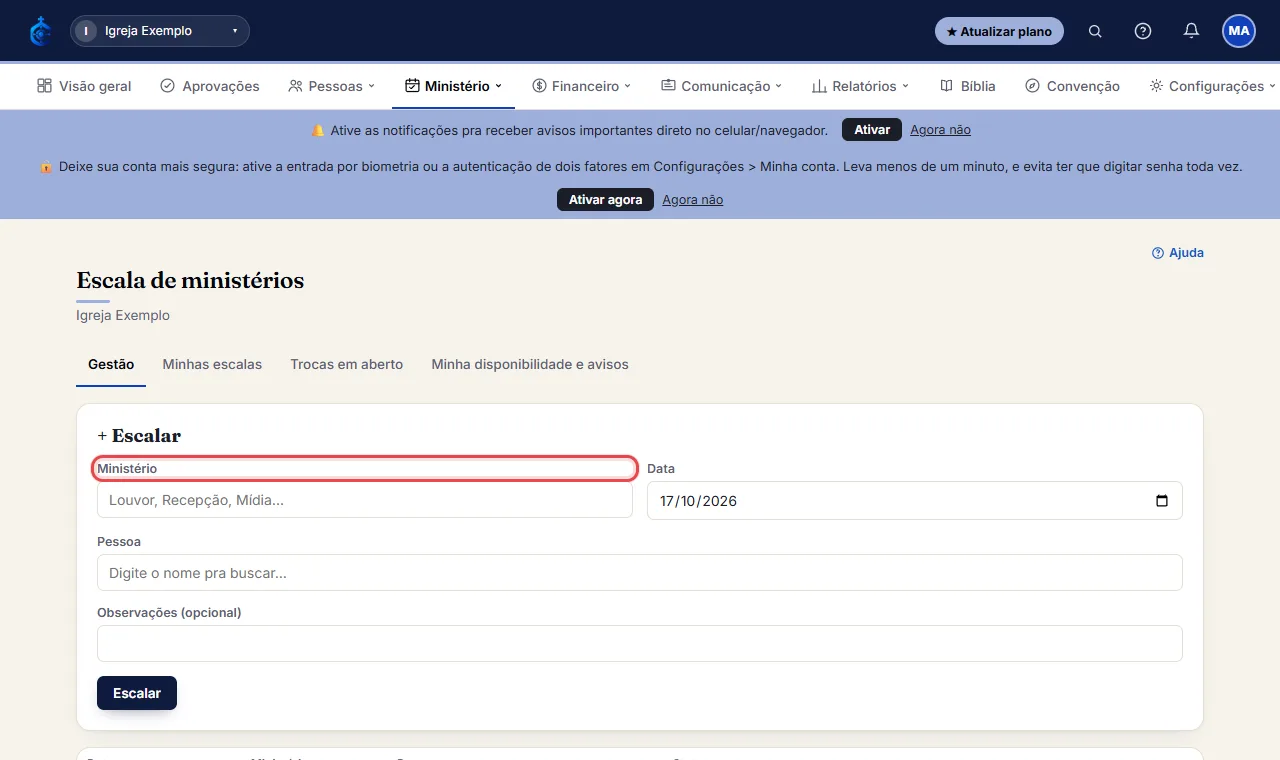Click Ativar for notifications
This screenshot has height=760, width=1280.
(x=872, y=130)
